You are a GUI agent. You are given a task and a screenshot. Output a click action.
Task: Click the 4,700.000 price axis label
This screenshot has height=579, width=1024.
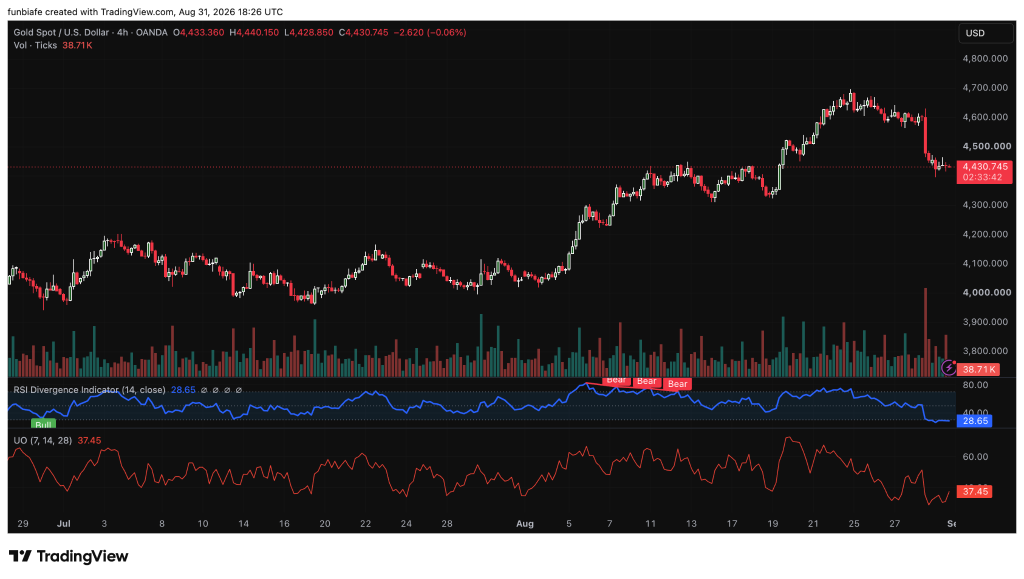coord(985,87)
